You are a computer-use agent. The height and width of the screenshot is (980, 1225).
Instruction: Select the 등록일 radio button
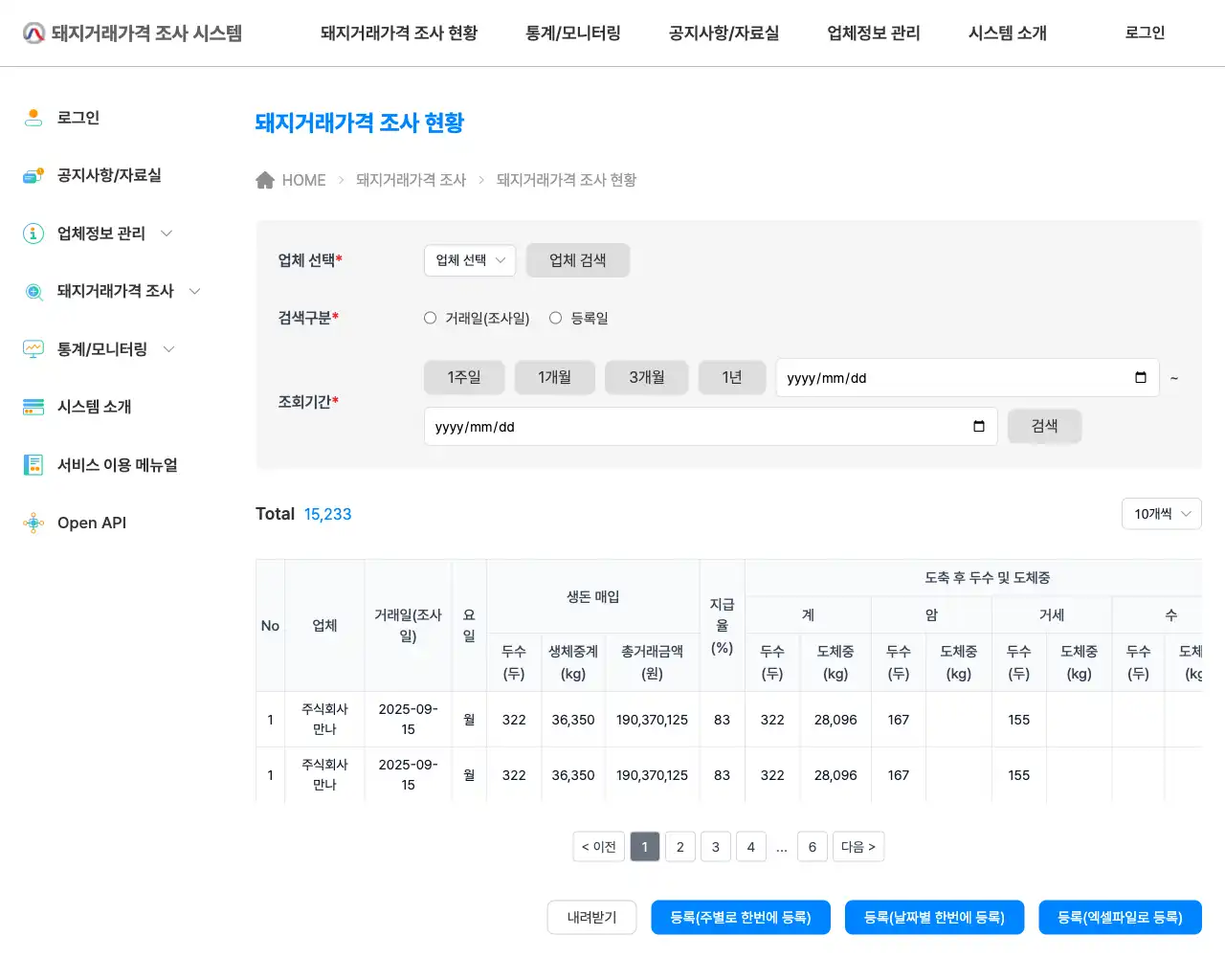(555, 318)
